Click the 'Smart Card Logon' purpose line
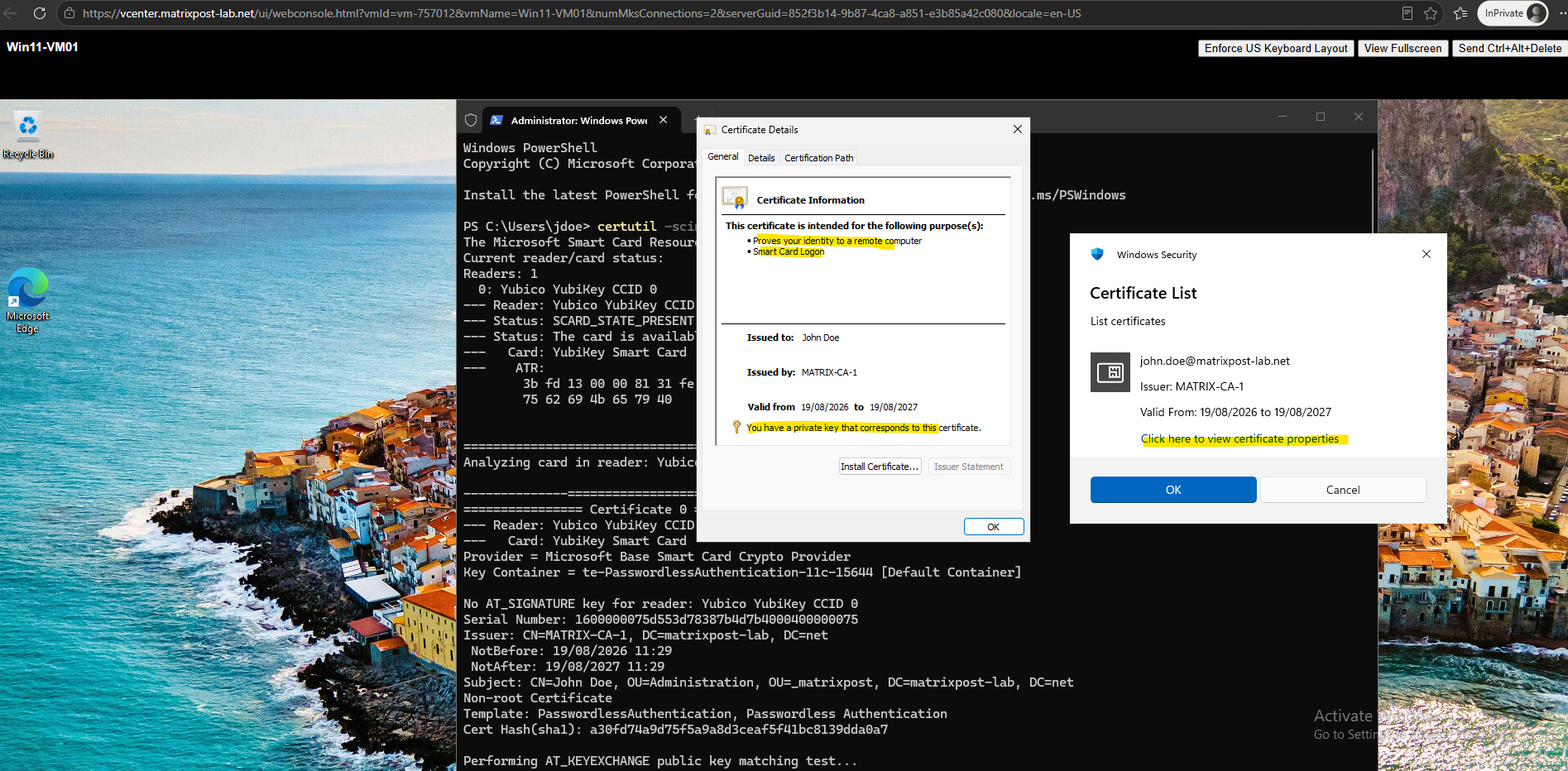The image size is (1568, 771). 789,251
